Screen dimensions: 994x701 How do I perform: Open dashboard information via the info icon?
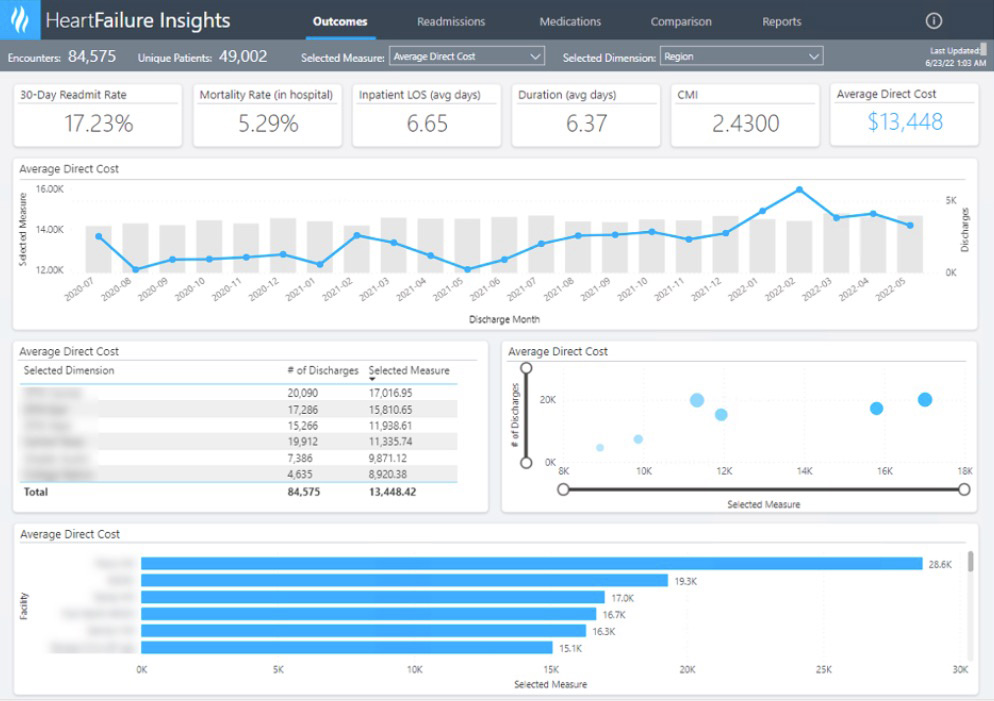[934, 19]
